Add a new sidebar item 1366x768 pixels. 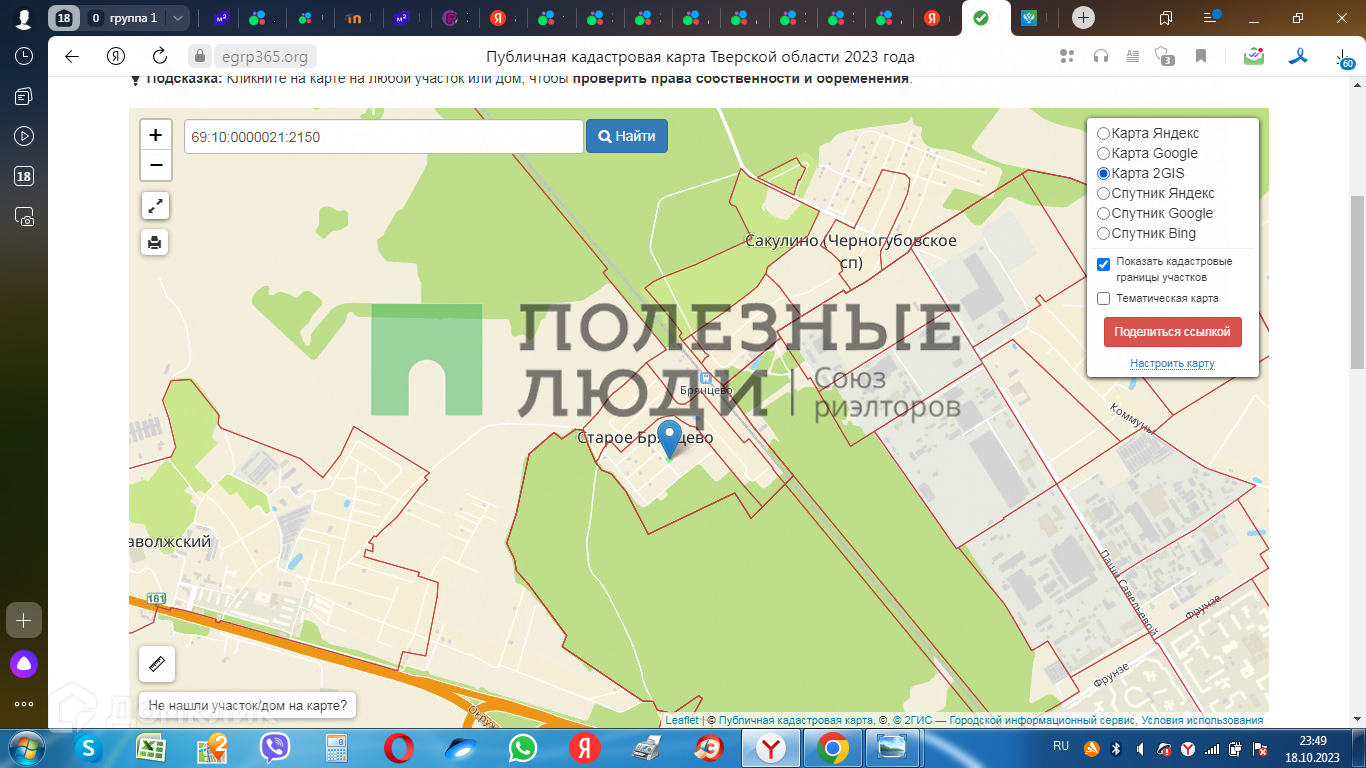coord(24,620)
